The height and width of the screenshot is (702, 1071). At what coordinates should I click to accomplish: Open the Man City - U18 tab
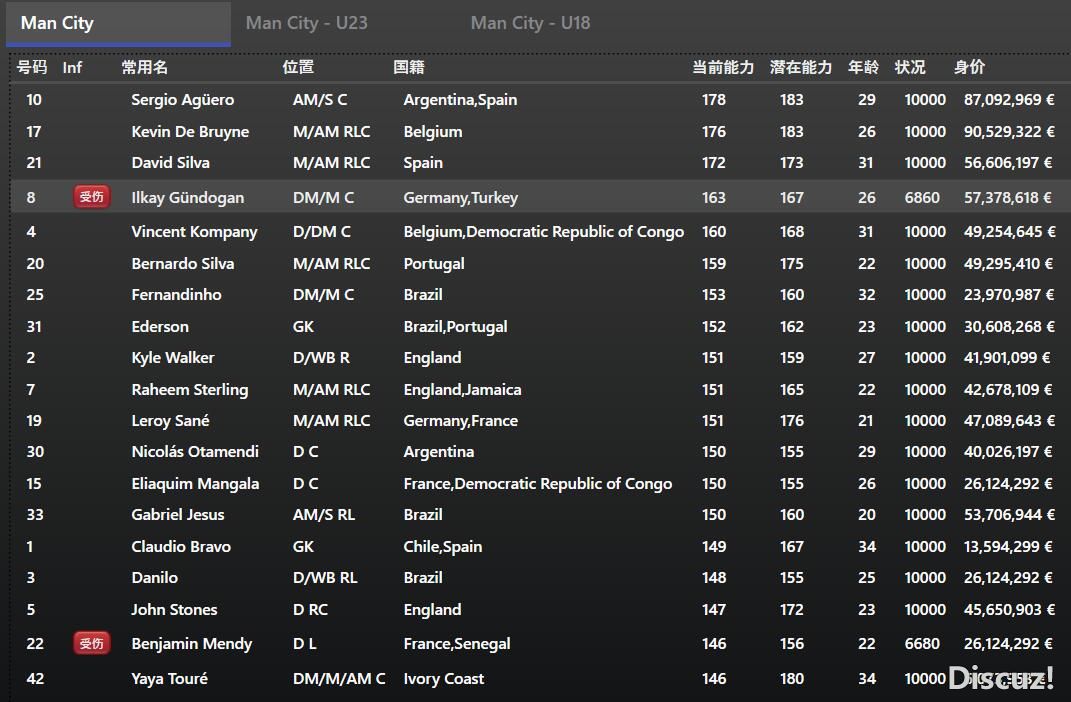pyautogui.click(x=530, y=23)
